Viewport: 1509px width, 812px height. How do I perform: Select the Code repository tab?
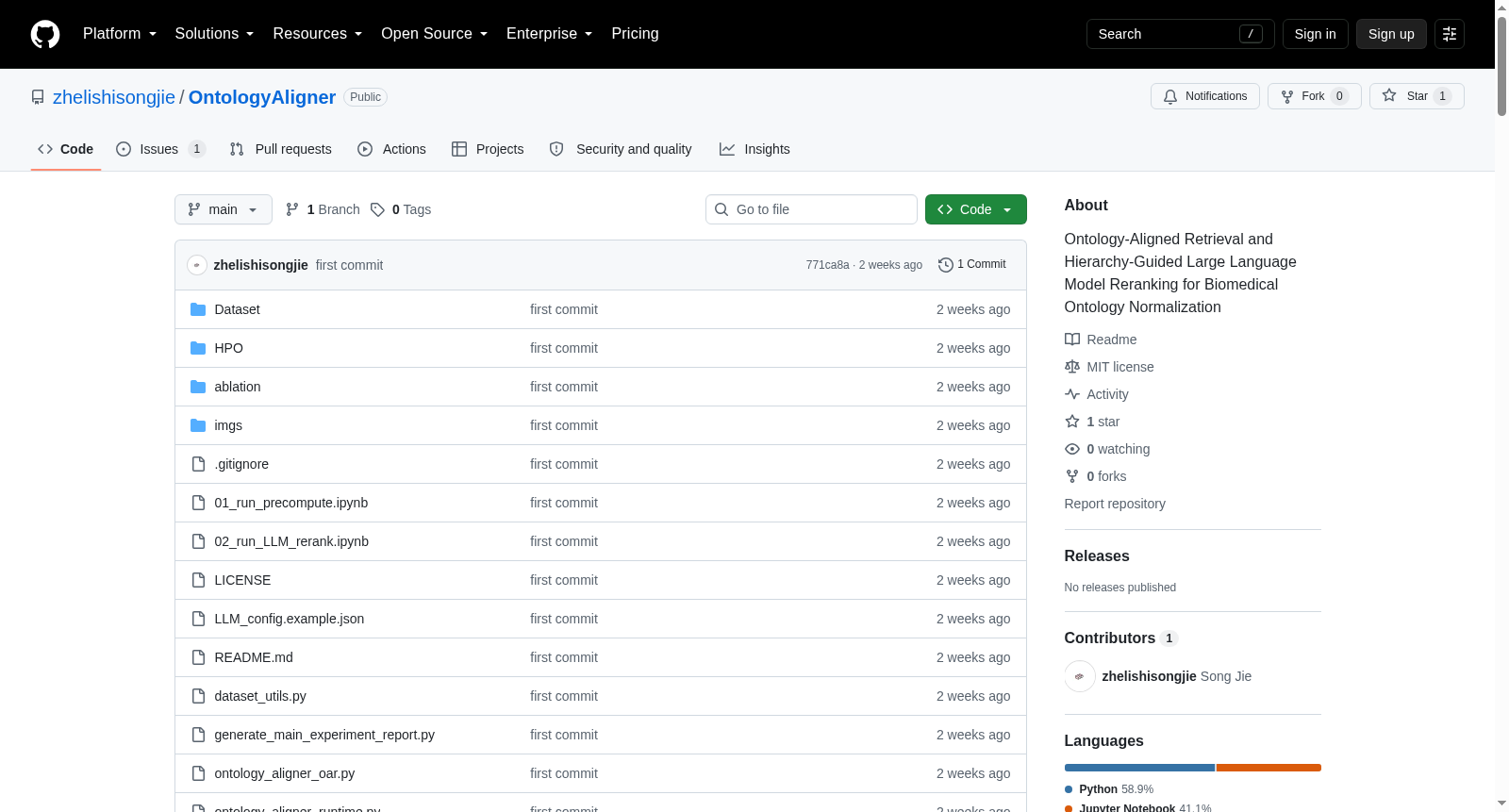(x=66, y=149)
